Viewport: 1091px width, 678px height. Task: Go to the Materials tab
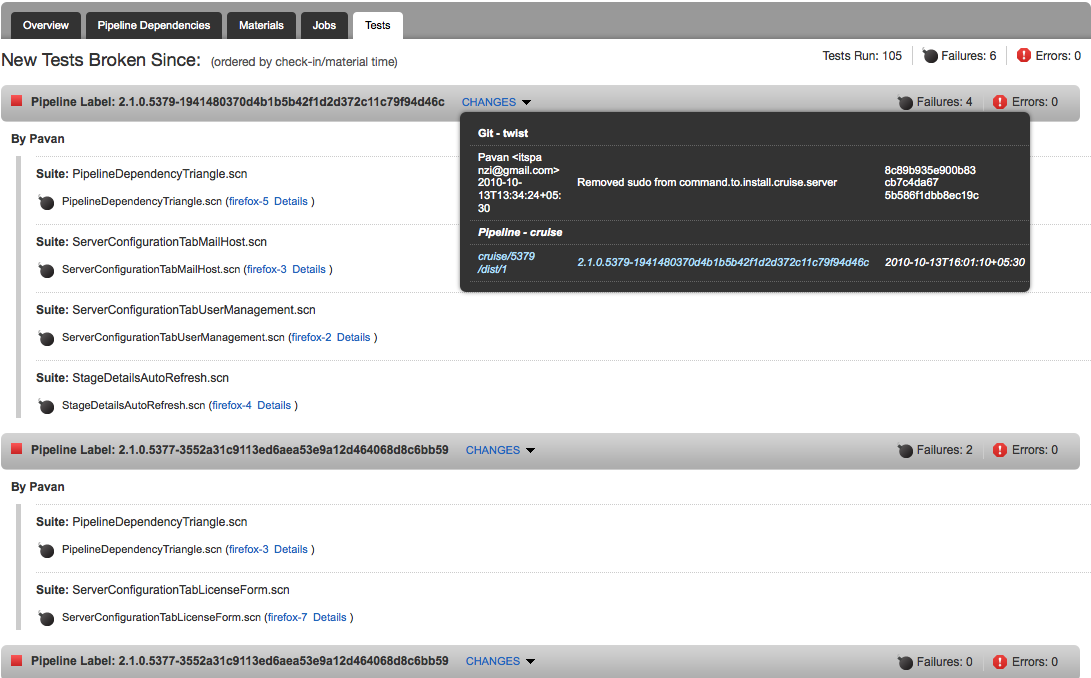[x=261, y=25]
